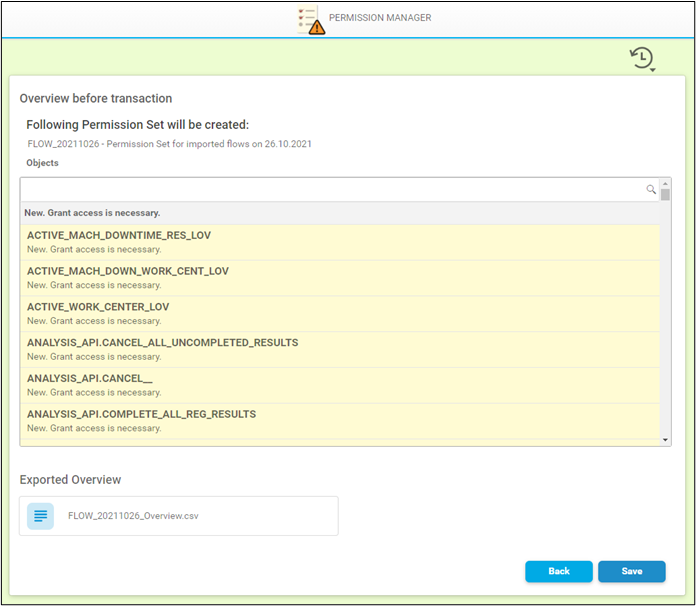Open the history clock icon
Viewport: 696px width, 606px height.
coord(641,58)
